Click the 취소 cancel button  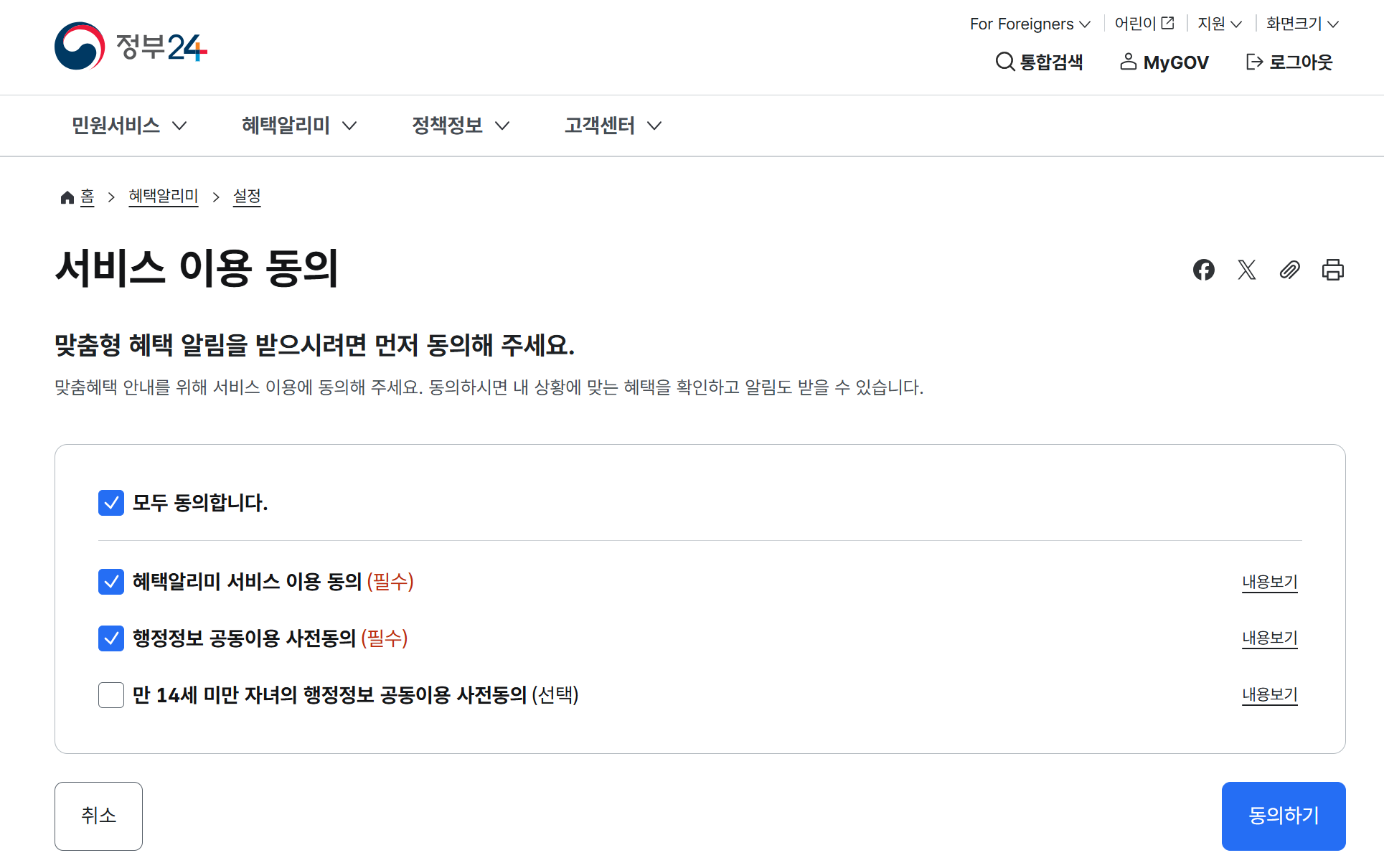pos(98,816)
